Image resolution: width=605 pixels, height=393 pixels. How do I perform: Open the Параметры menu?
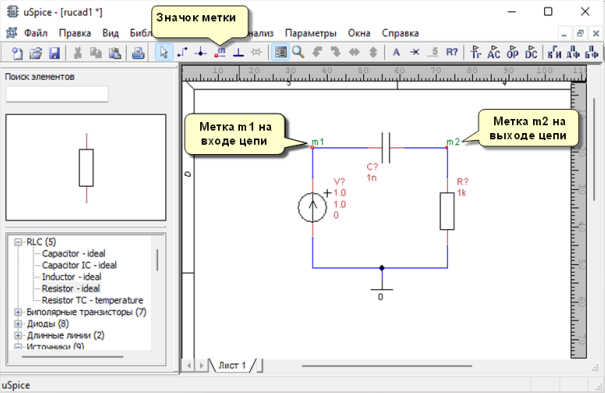coord(311,33)
